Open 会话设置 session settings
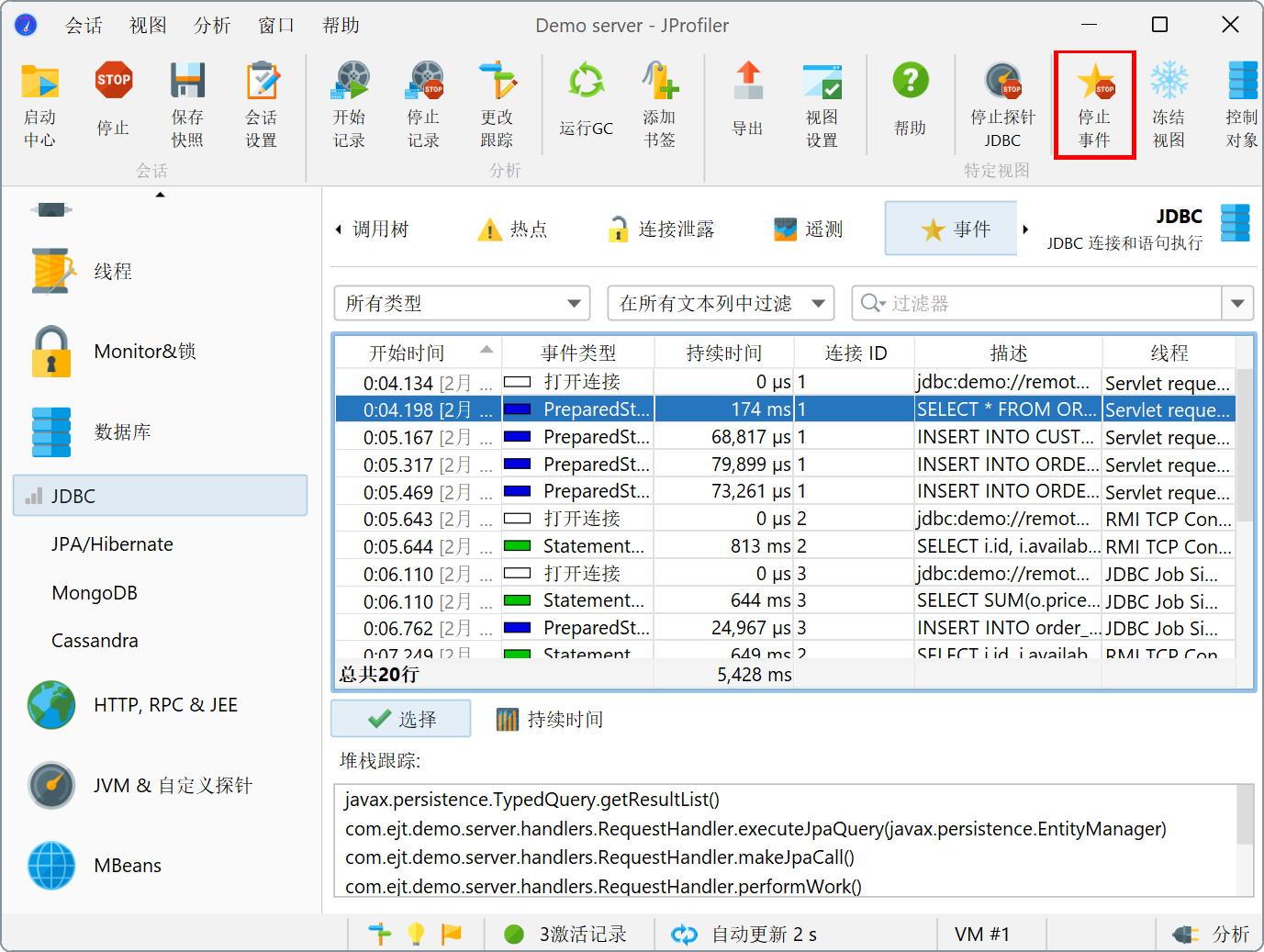 [262, 106]
